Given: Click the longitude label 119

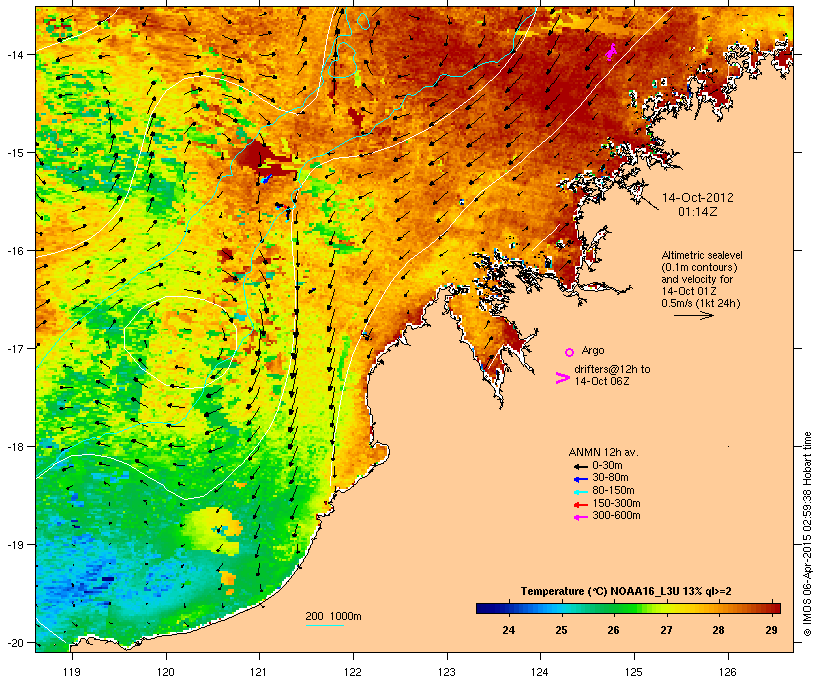Looking at the screenshot, I should click(x=72, y=672).
